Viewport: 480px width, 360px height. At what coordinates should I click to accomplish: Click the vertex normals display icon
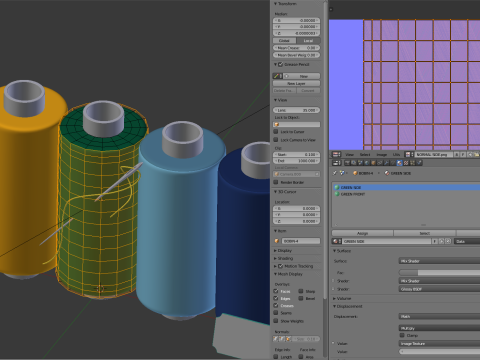click(x=276, y=339)
